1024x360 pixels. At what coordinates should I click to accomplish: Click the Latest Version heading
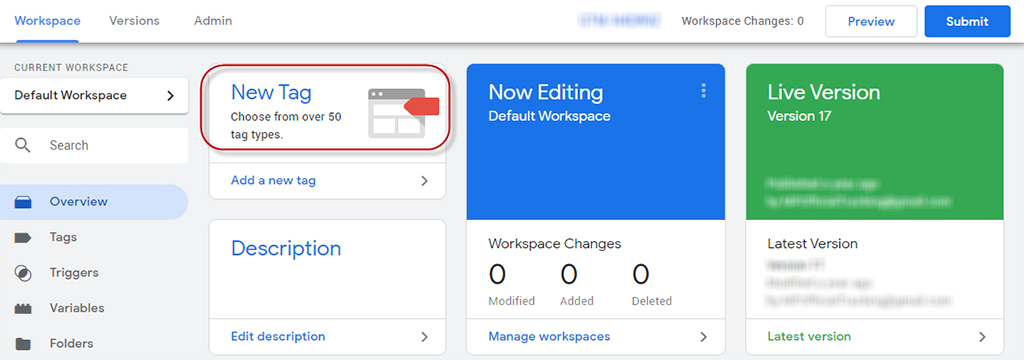(x=812, y=244)
